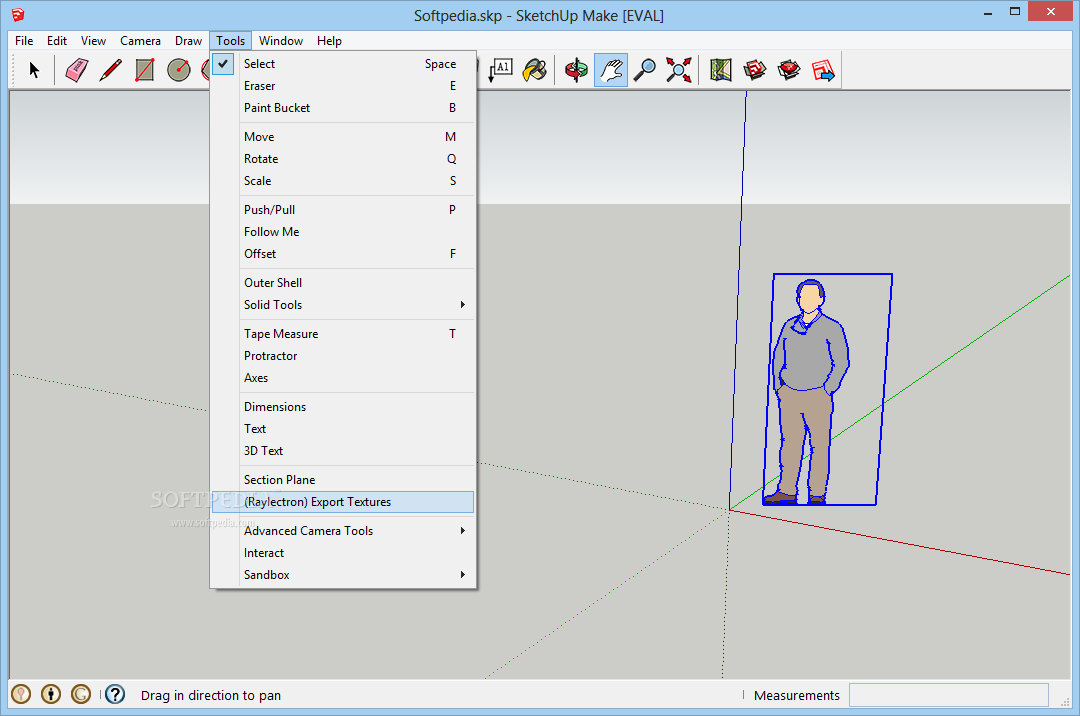The width and height of the screenshot is (1080, 716).
Task: Select Axes in the Tools menu
Action: click(343, 378)
